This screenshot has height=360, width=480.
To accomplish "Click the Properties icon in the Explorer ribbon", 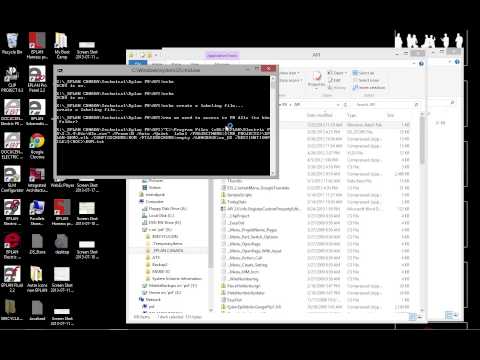I will [x=316, y=77].
